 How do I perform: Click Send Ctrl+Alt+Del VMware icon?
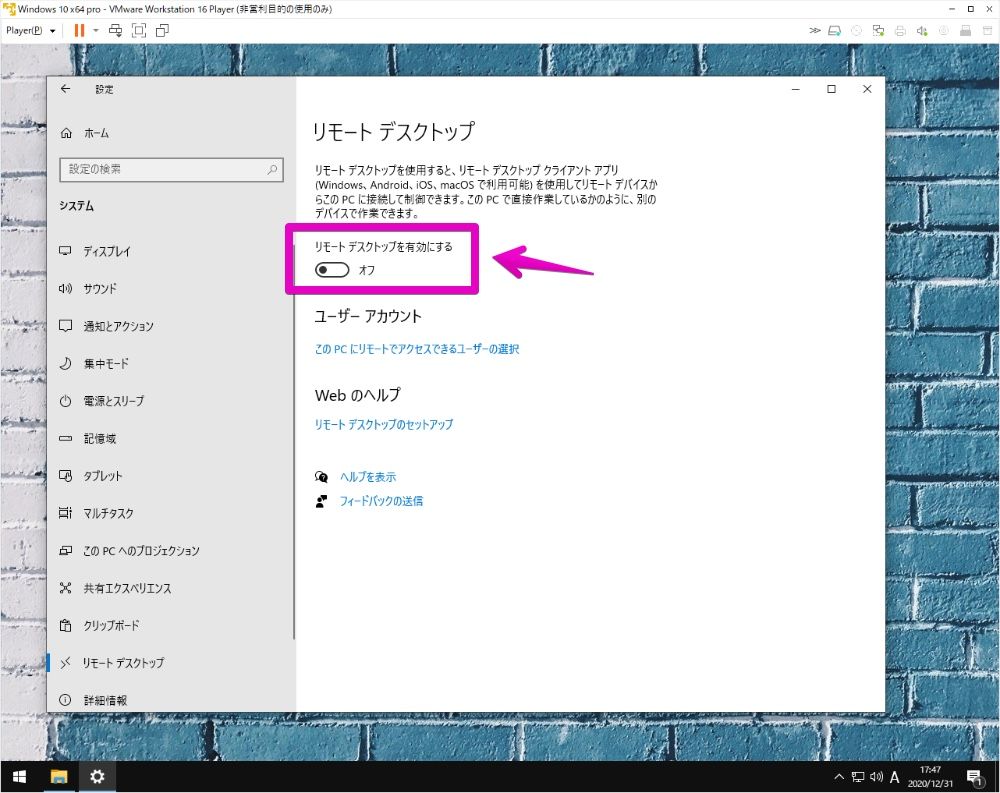pos(115,30)
